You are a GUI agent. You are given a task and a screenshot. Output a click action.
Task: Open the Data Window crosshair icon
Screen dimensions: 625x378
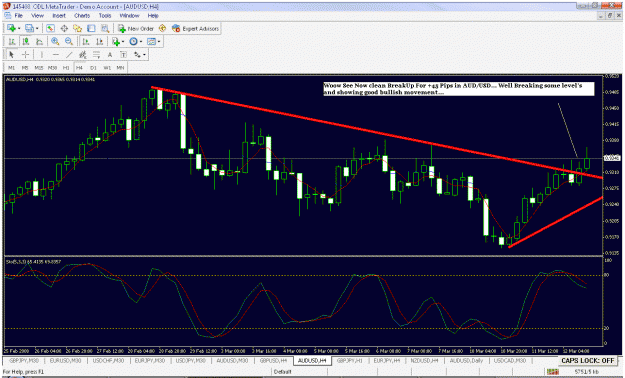(64, 28)
